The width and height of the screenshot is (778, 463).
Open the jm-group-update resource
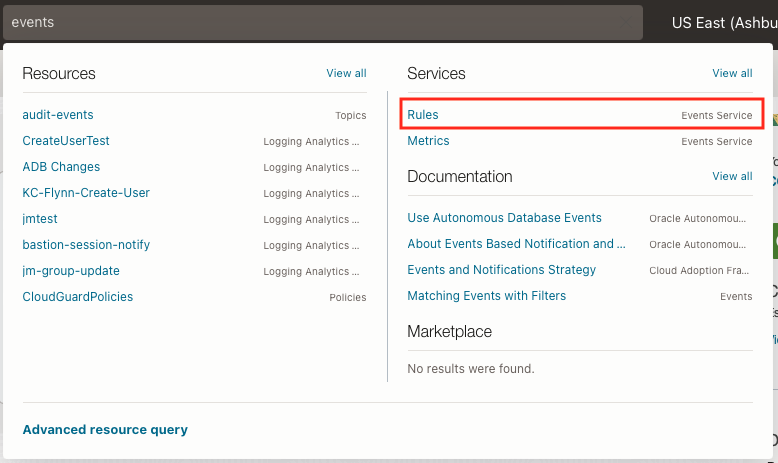pos(71,271)
